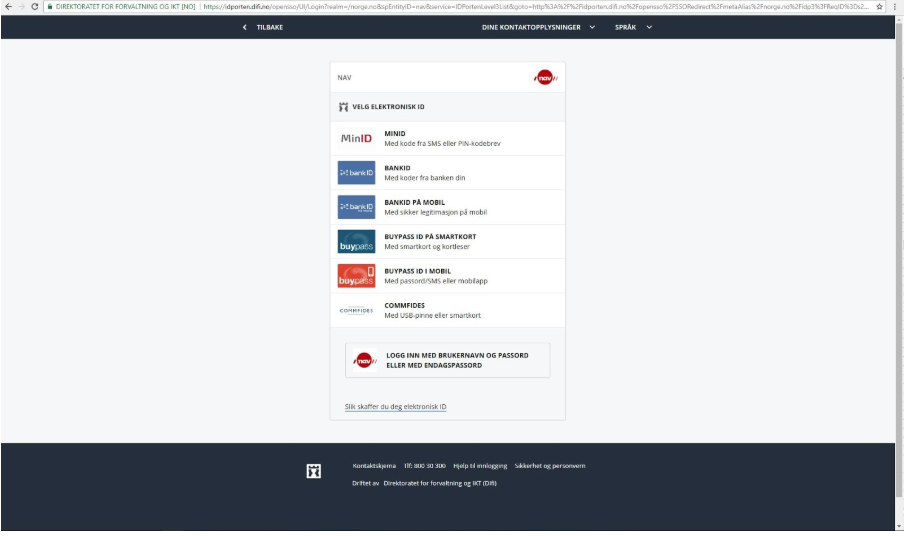
Task: Click 'Med sikker legitimasjon på mobil' text
Action: tap(436, 212)
